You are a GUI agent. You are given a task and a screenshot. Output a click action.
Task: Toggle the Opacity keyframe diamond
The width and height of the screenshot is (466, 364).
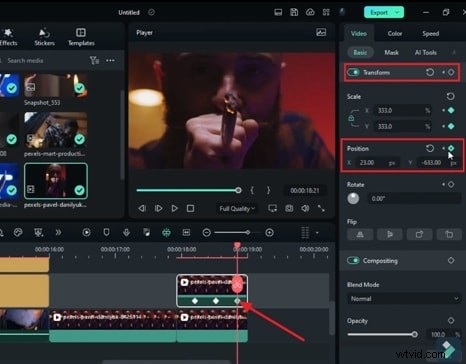click(x=451, y=321)
